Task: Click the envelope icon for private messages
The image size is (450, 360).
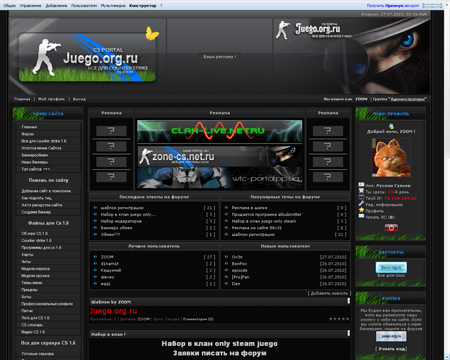Action: [361, 216]
